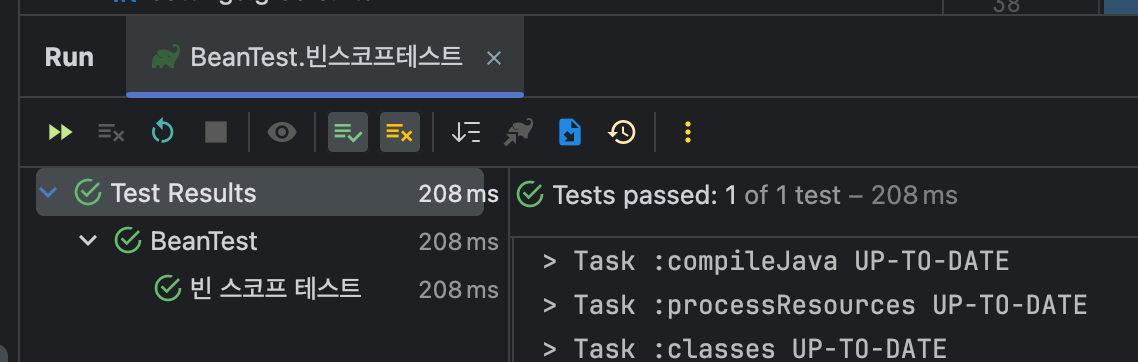Open test history clock icon
1138x362 pixels.
(622, 132)
